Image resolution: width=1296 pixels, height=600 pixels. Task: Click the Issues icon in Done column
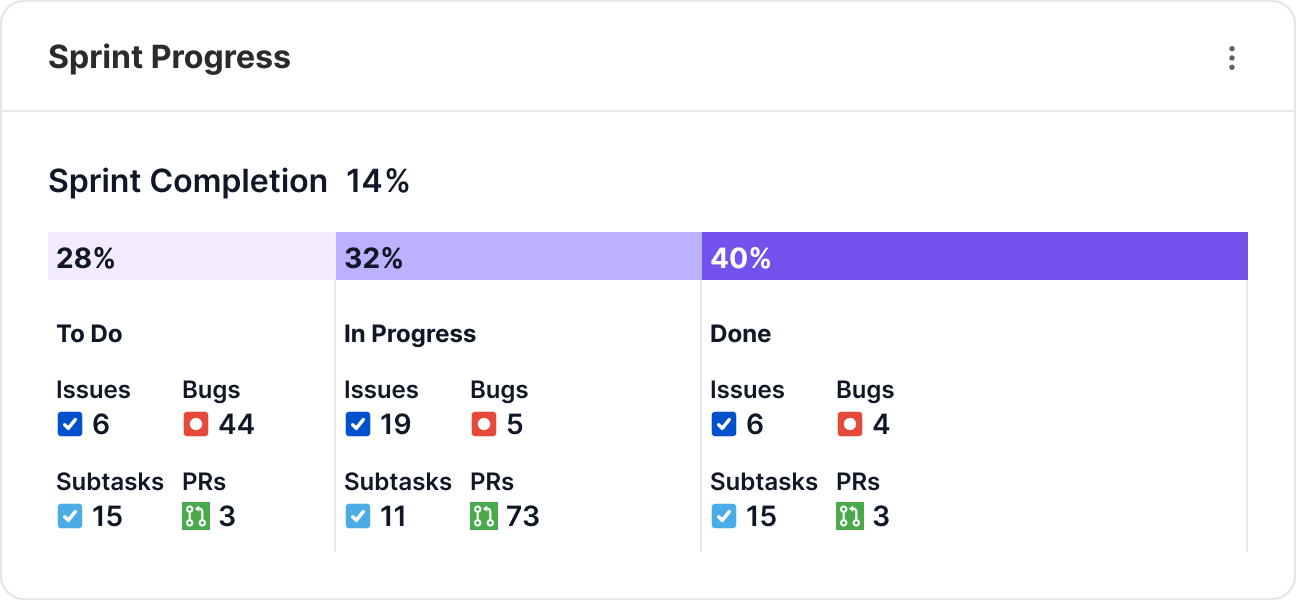(723, 424)
